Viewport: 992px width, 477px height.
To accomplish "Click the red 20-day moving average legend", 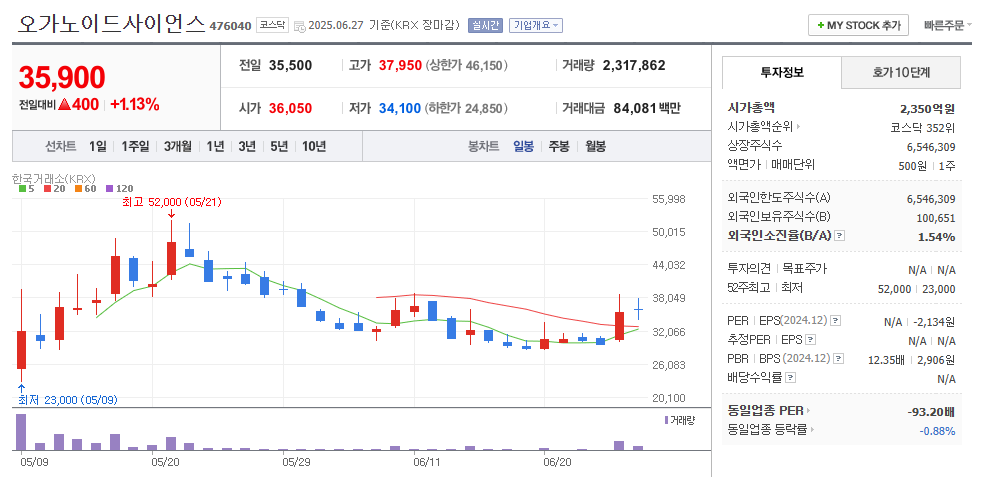I will 53,189.
